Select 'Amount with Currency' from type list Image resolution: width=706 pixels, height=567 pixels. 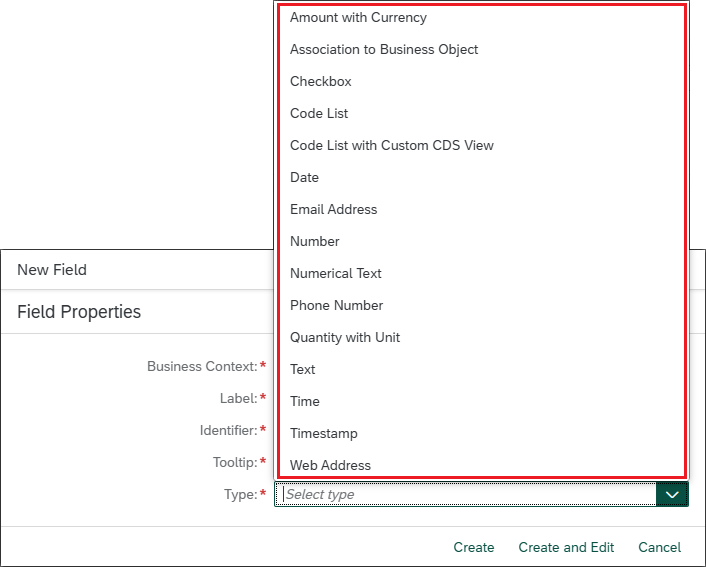[x=358, y=17]
